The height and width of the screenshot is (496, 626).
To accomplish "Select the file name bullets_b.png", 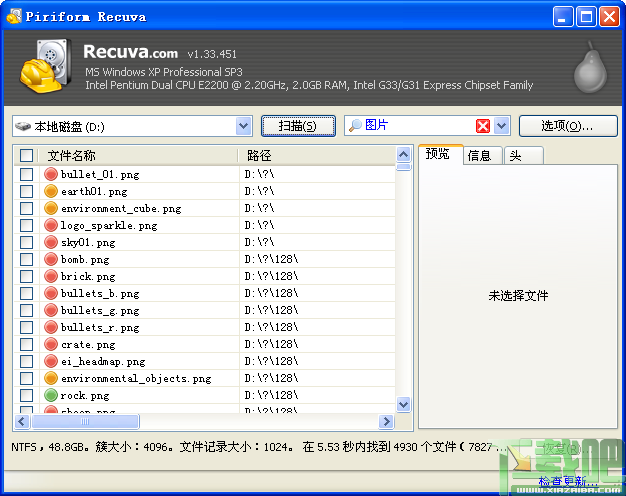I will (x=100, y=294).
